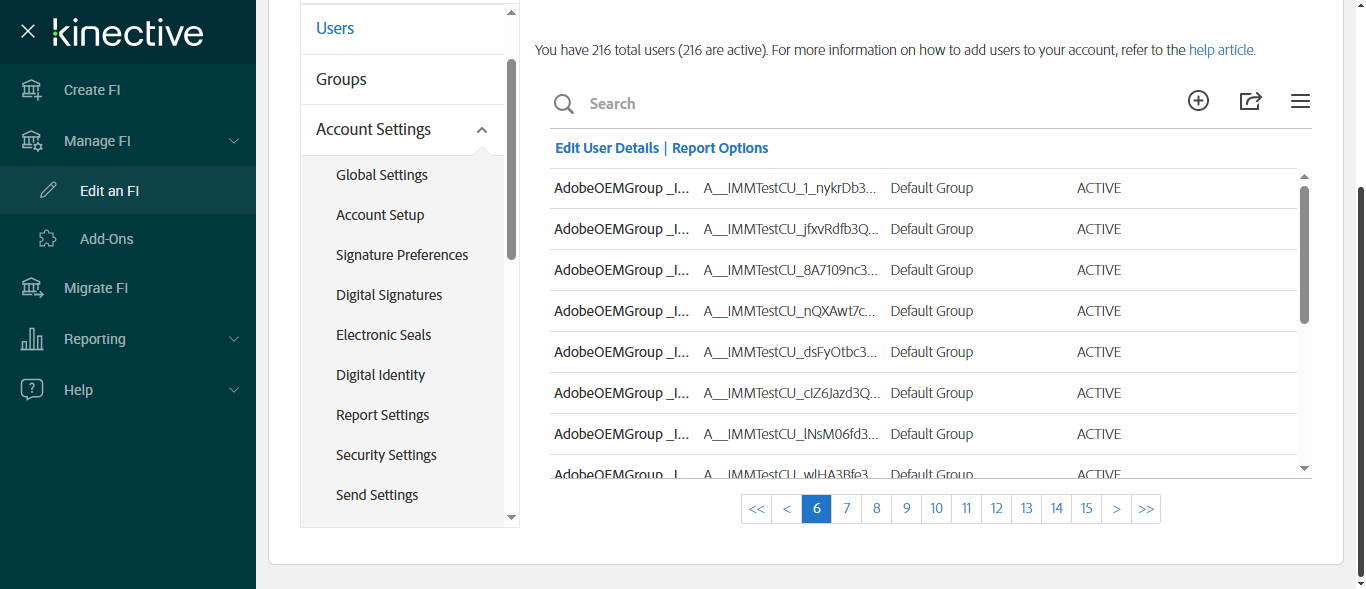Click the Create FI bank icon
The image size is (1366, 589).
coord(32,90)
